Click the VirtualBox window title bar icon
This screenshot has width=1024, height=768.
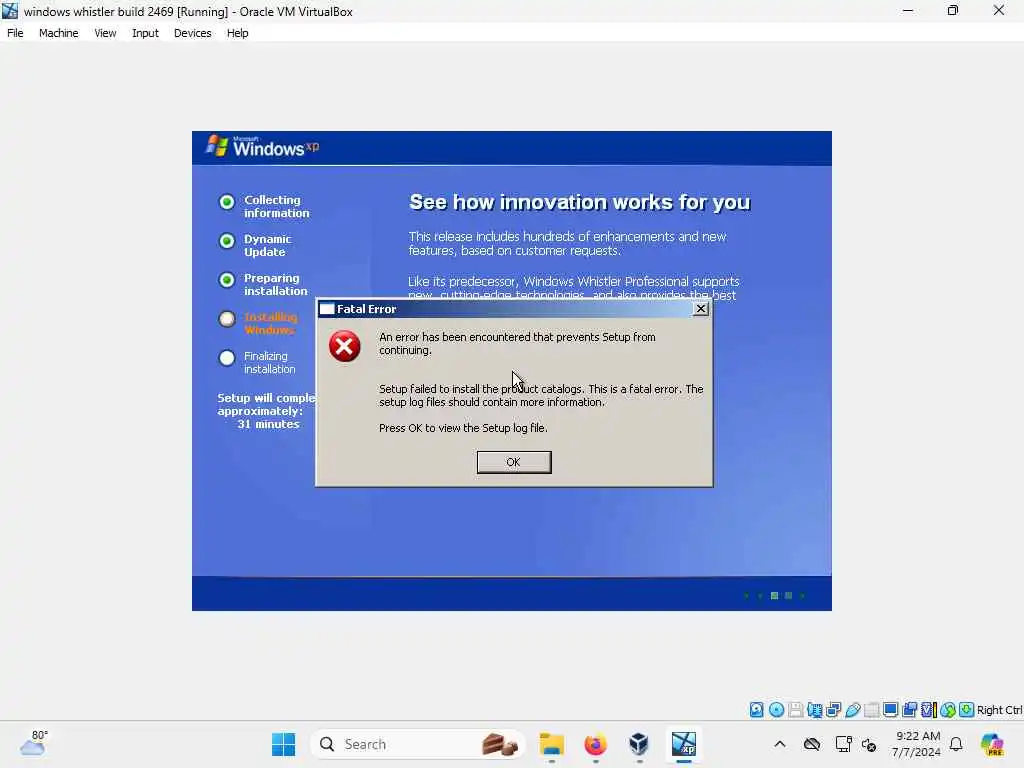tap(10, 11)
